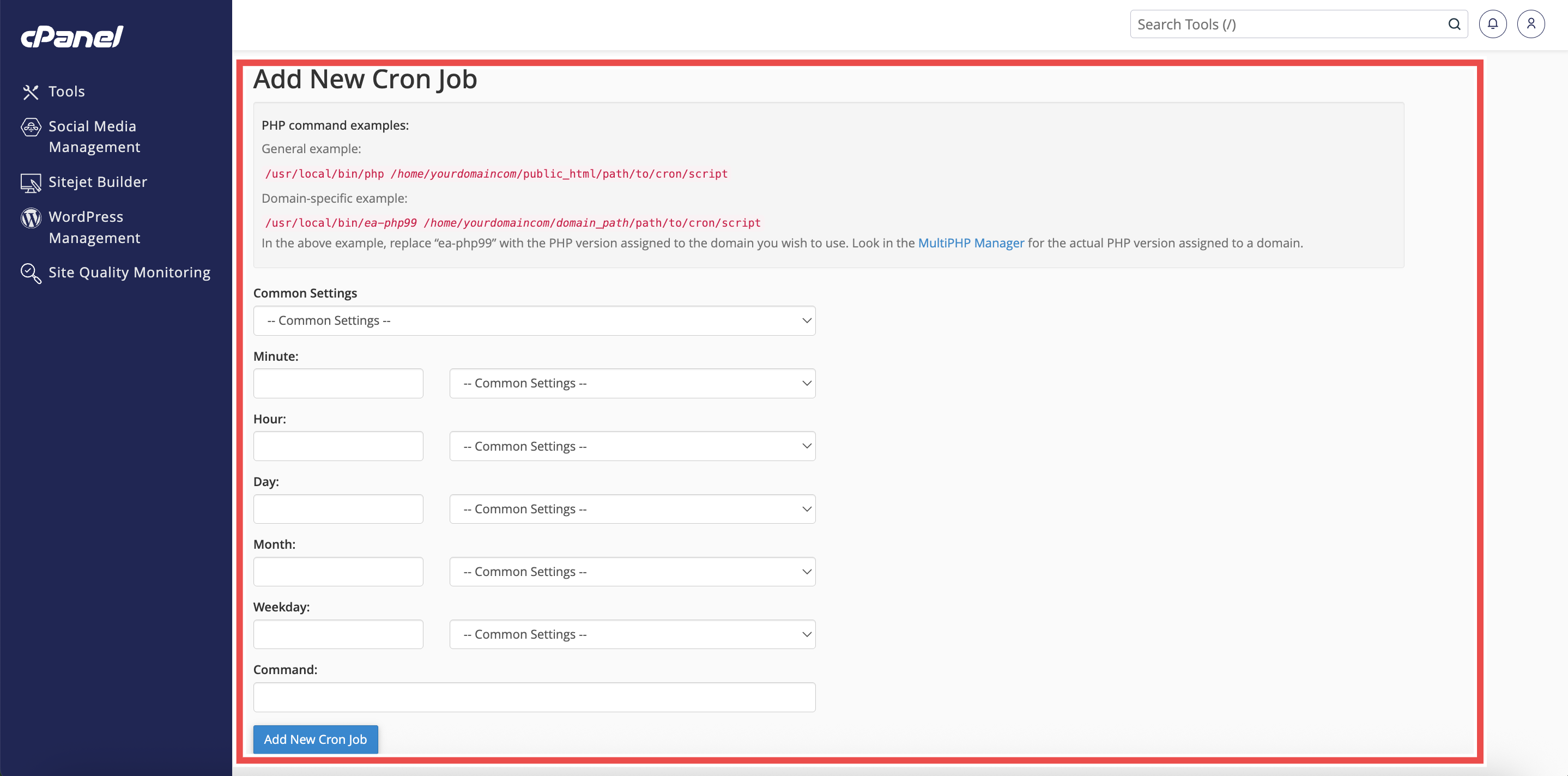This screenshot has width=1568, height=776.
Task: Click the Social Media Management icon
Action: coord(31,126)
